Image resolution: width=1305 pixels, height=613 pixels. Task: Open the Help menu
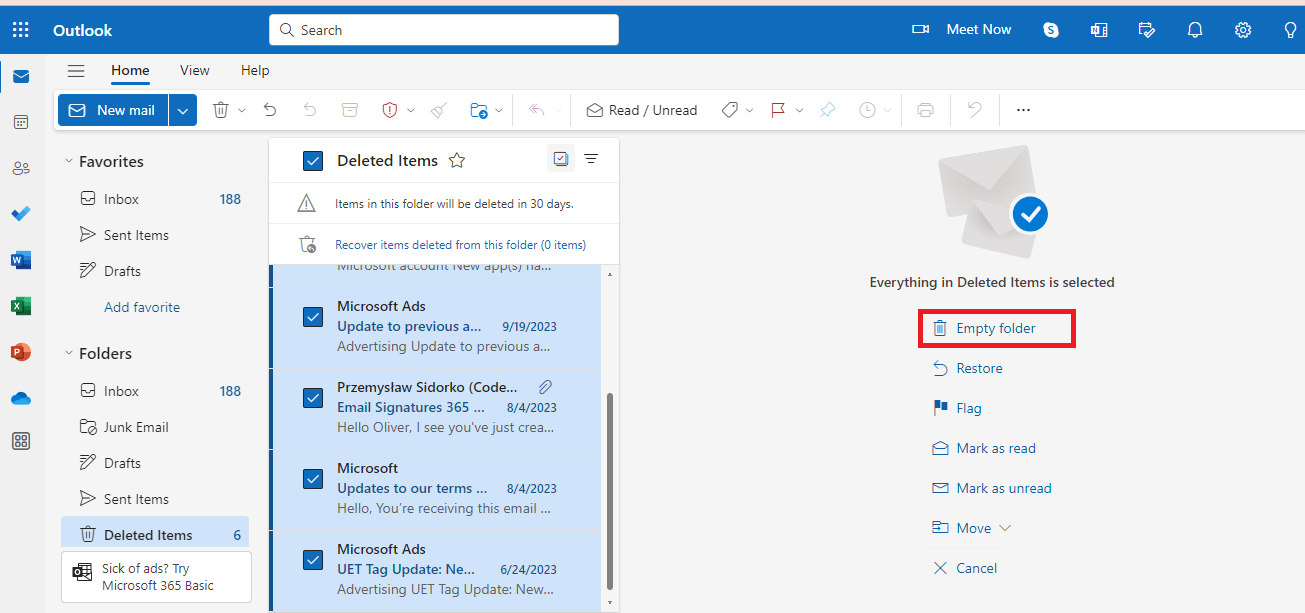tap(254, 70)
